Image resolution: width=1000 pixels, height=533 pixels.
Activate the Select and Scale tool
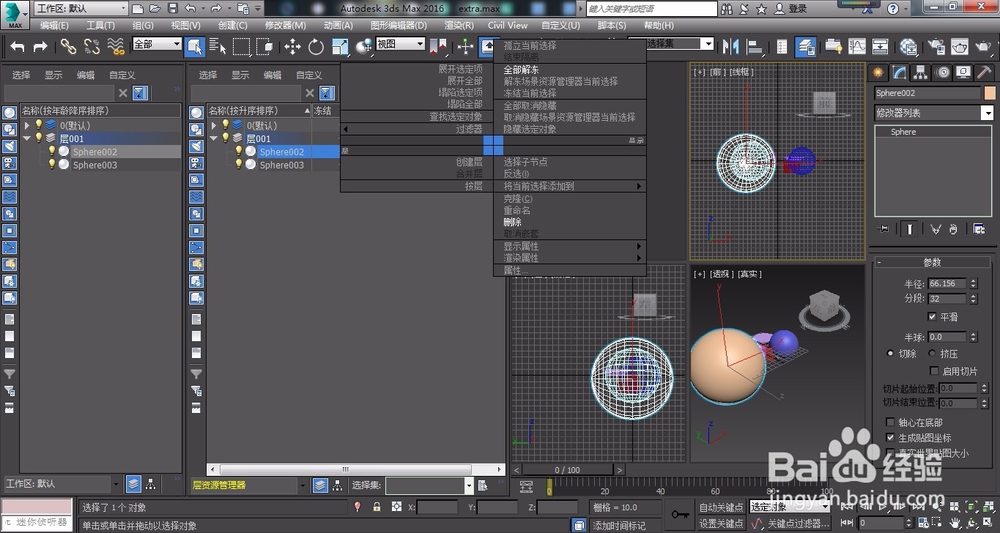coord(340,47)
